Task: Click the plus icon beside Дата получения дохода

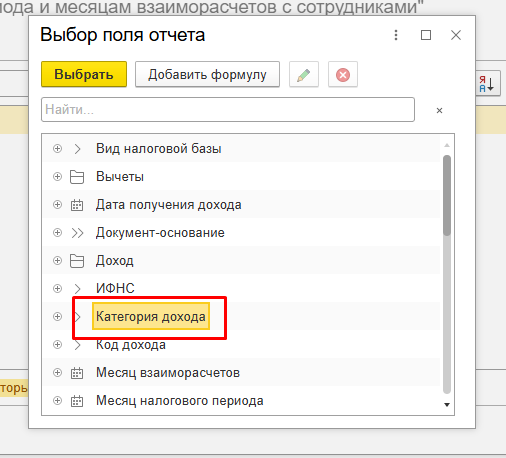Action: (57, 204)
